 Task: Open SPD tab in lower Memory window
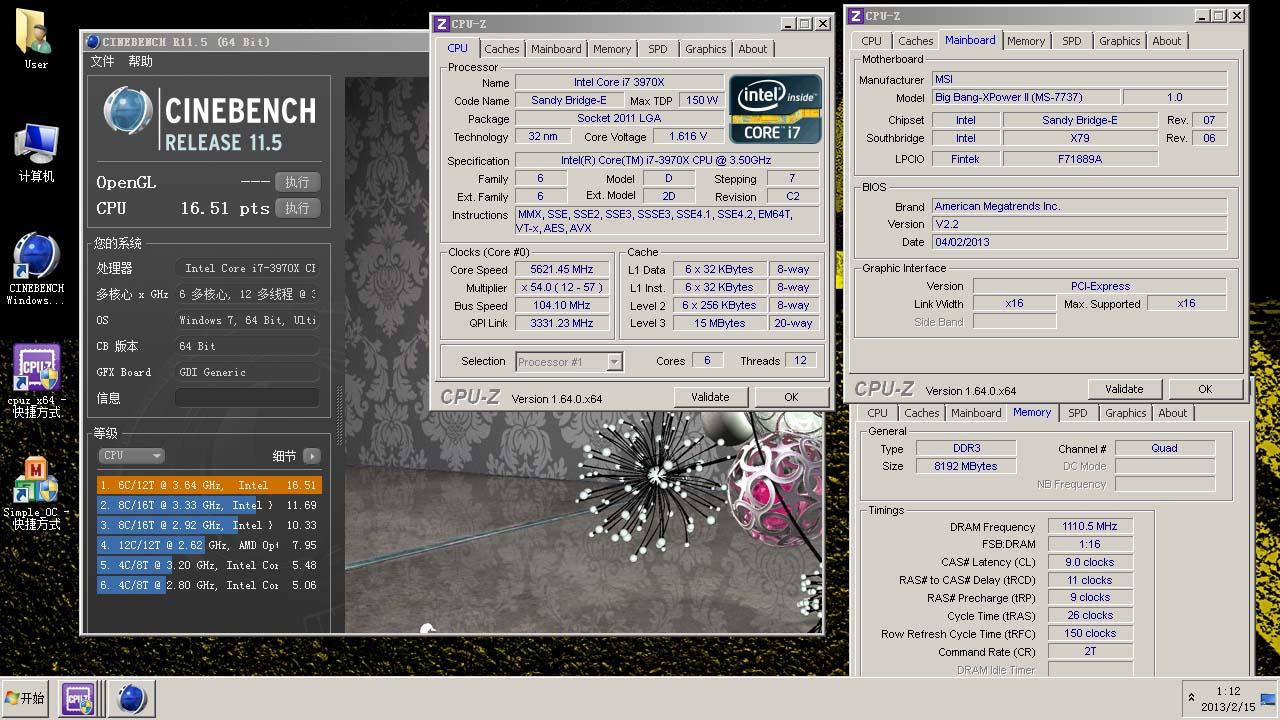pos(1078,413)
